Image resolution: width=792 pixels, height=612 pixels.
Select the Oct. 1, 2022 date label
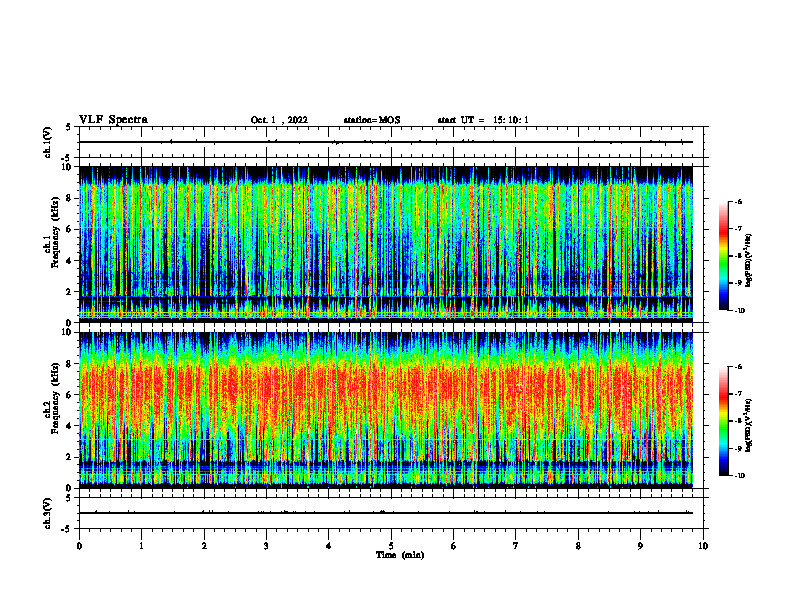click(x=279, y=120)
